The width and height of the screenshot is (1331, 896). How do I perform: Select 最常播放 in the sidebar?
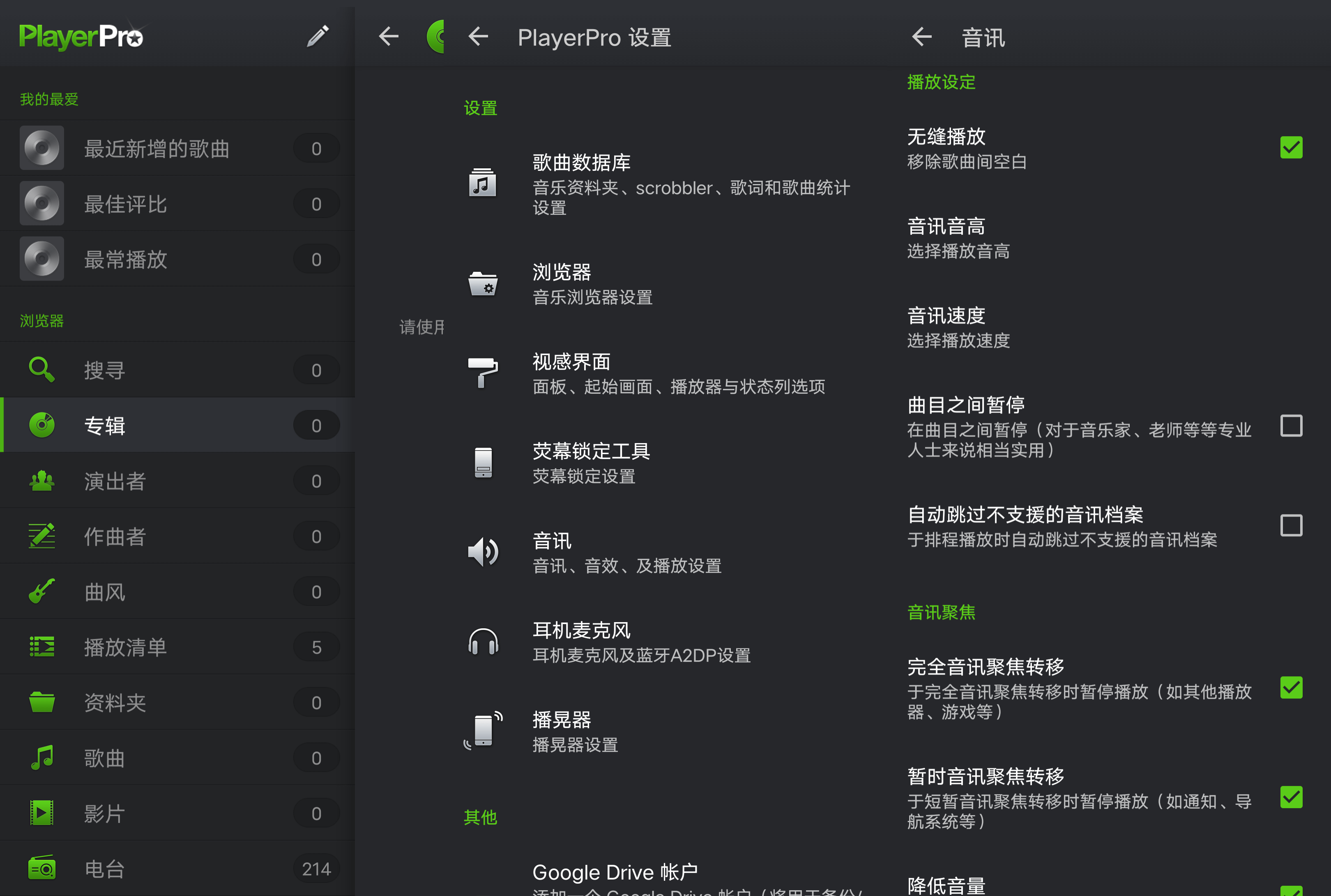pos(177,259)
